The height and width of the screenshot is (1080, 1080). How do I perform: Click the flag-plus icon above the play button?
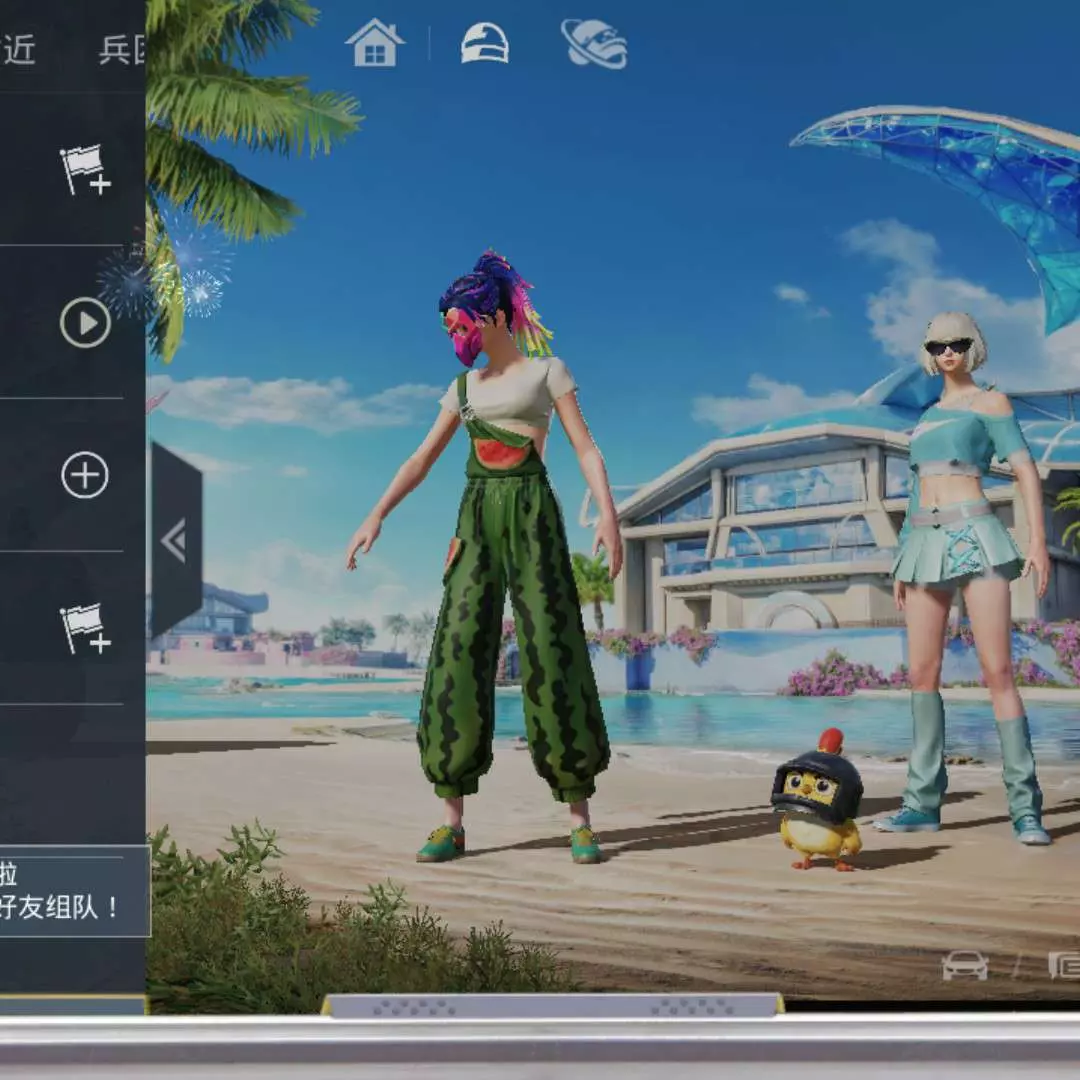[x=85, y=169]
